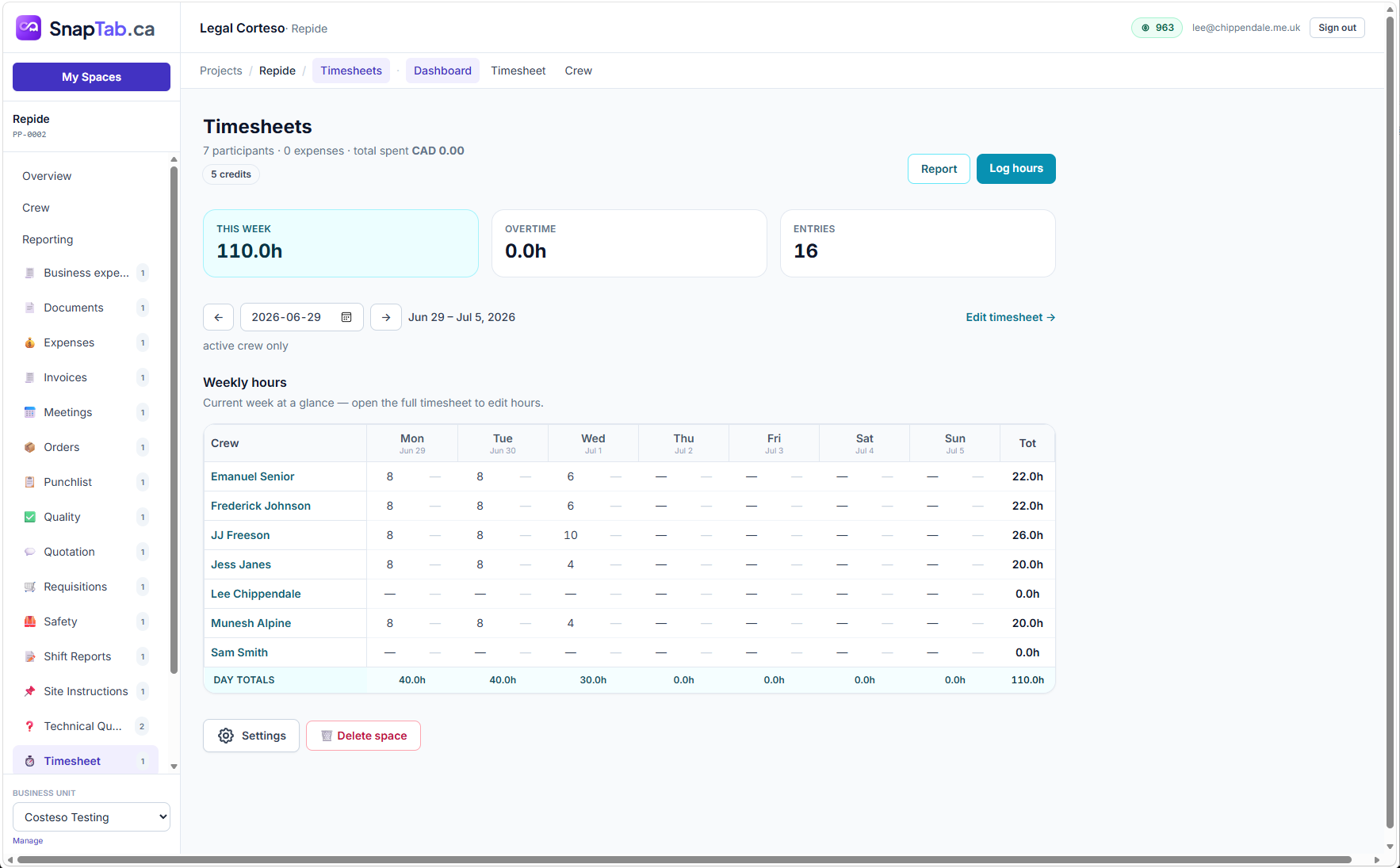
Task: Click the sidebar scroll down arrow
Action: coord(174,767)
